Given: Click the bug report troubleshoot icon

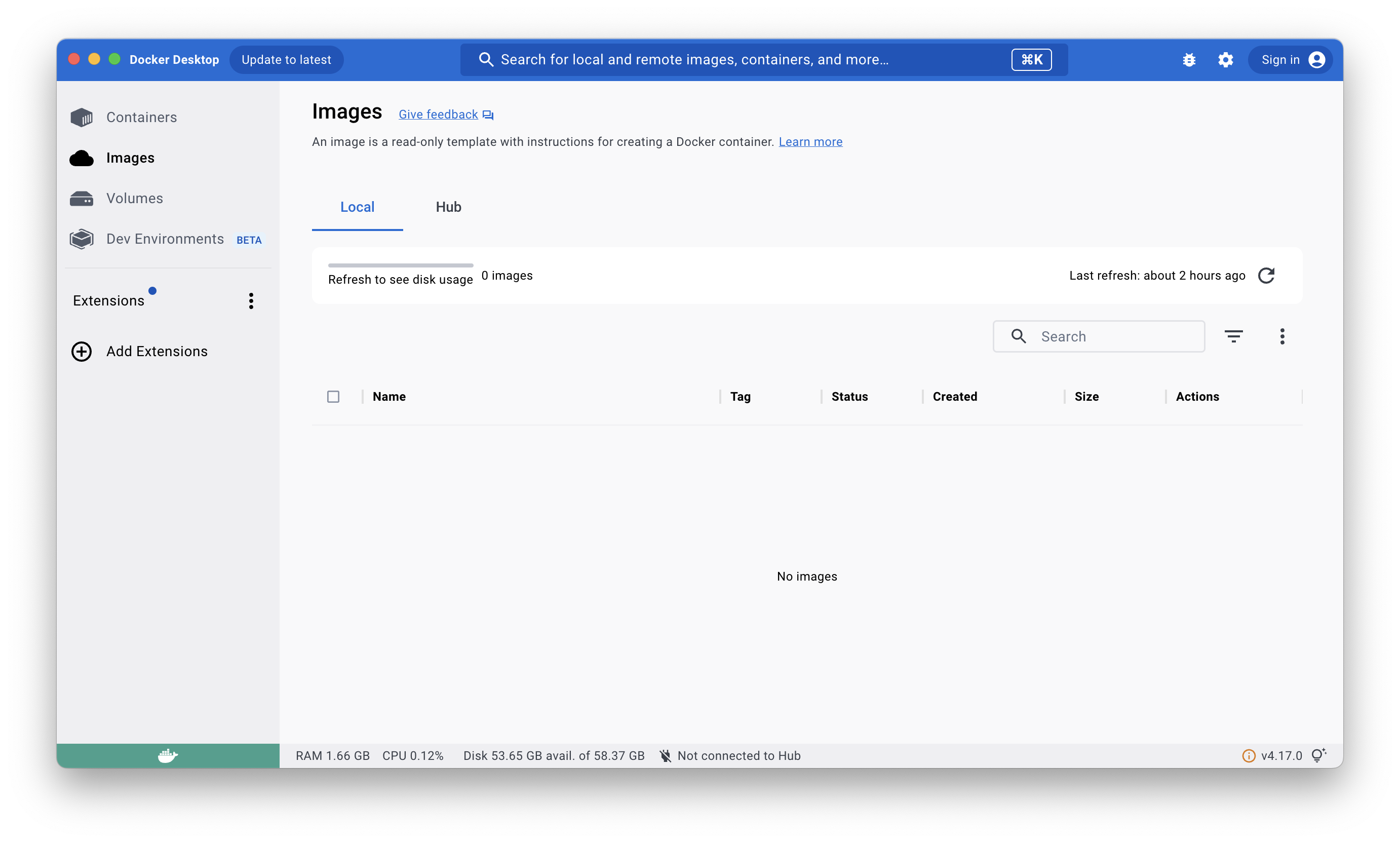Looking at the screenshot, I should tap(1189, 60).
